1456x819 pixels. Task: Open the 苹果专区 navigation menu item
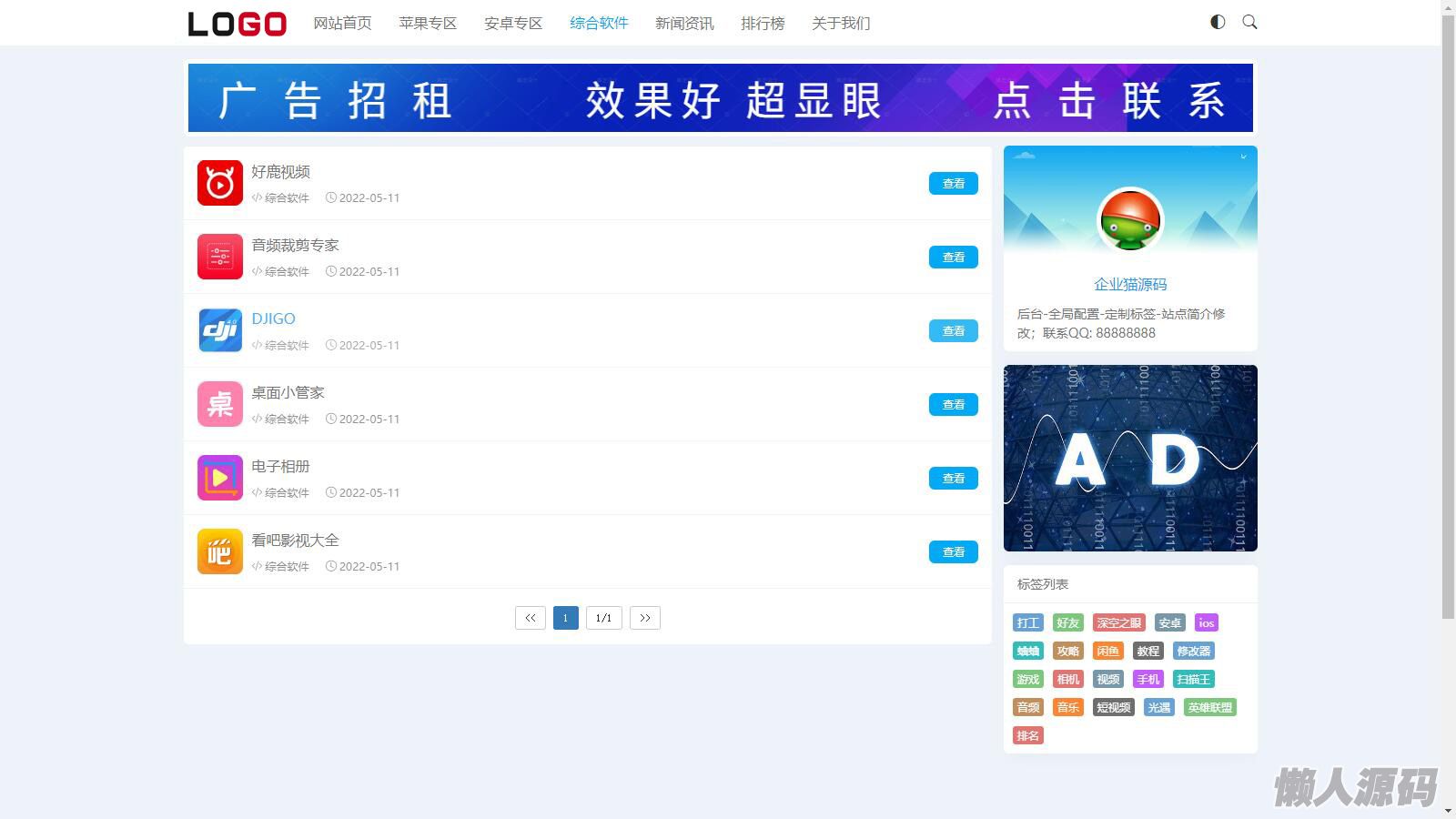click(427, 24)
